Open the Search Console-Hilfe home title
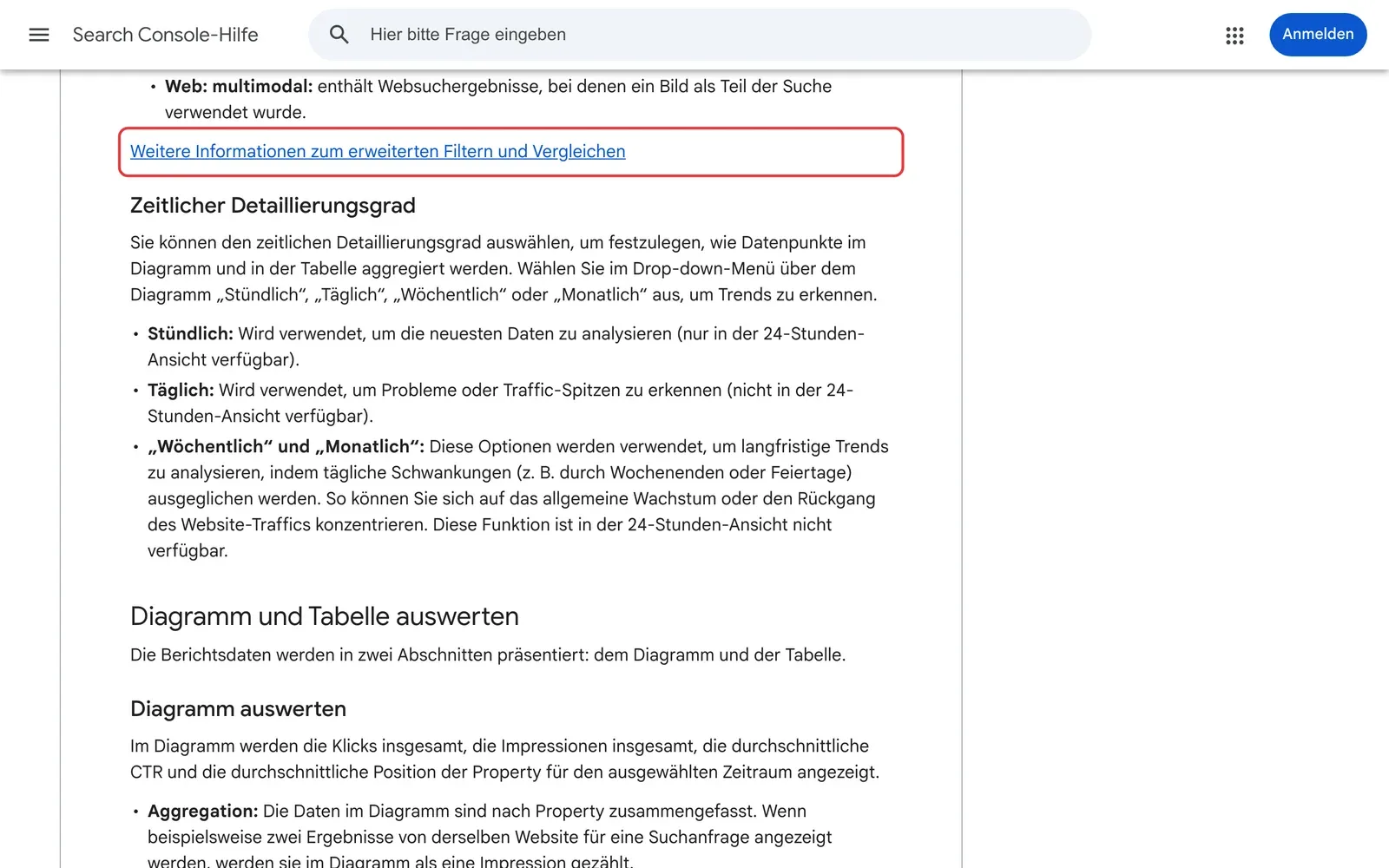This screenshot has height=868, width=1389. [165, 35]
